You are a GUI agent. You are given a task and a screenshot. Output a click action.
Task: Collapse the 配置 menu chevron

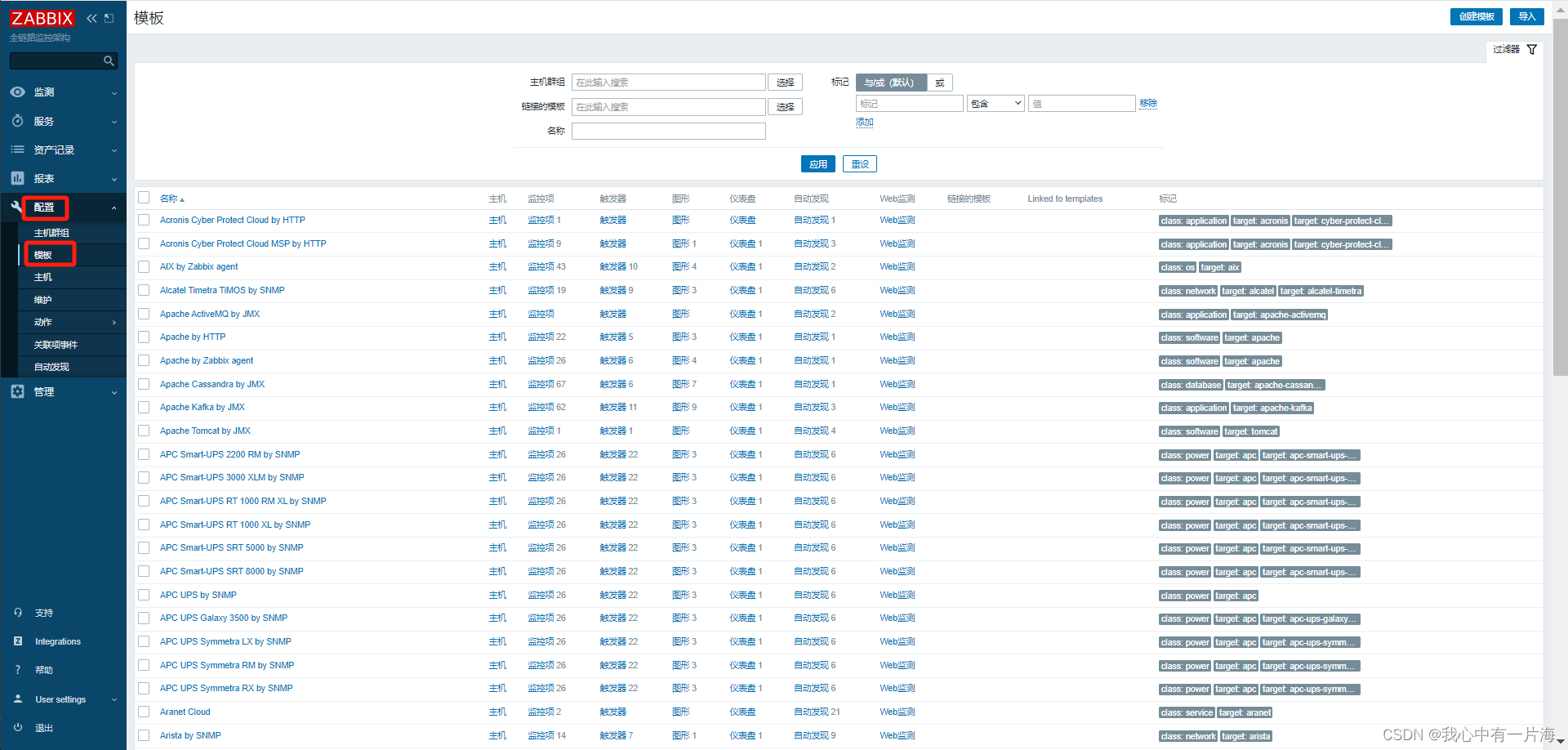tap(114, 208)
